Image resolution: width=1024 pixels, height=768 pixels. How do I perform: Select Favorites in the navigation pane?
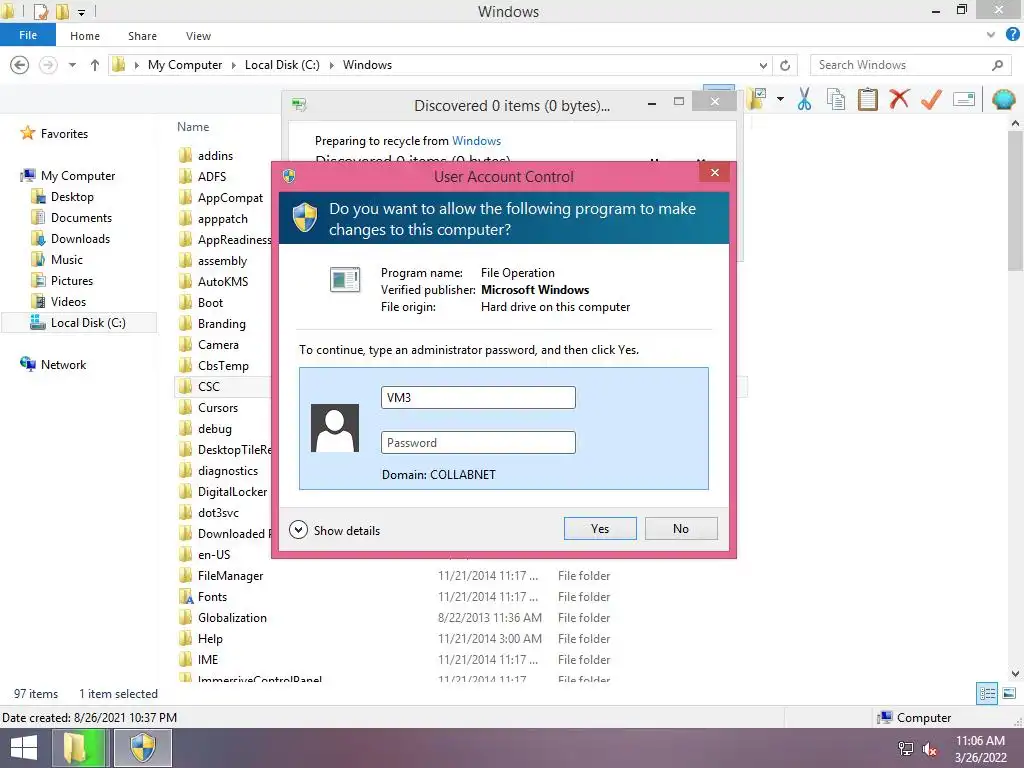pos(64,133)
